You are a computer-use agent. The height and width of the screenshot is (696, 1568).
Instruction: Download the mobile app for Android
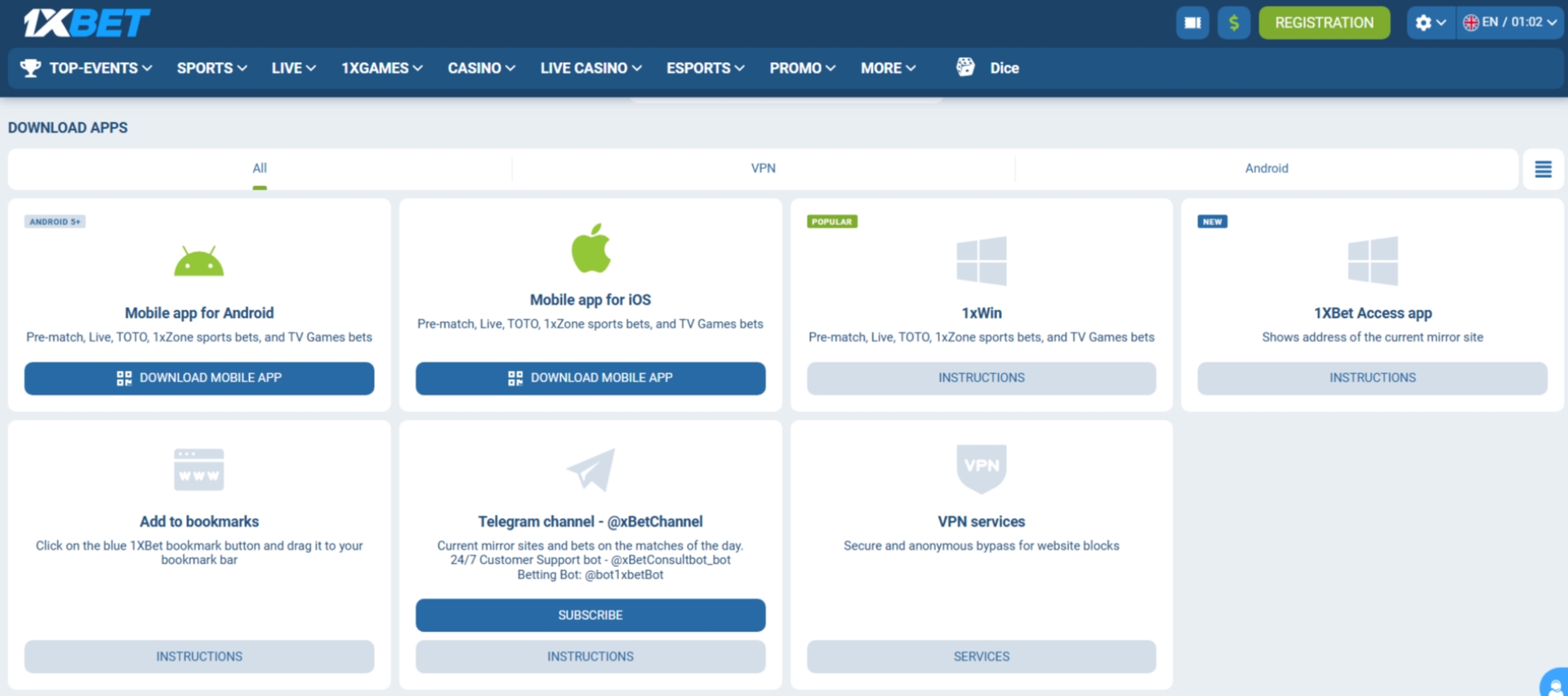(199, 378)
